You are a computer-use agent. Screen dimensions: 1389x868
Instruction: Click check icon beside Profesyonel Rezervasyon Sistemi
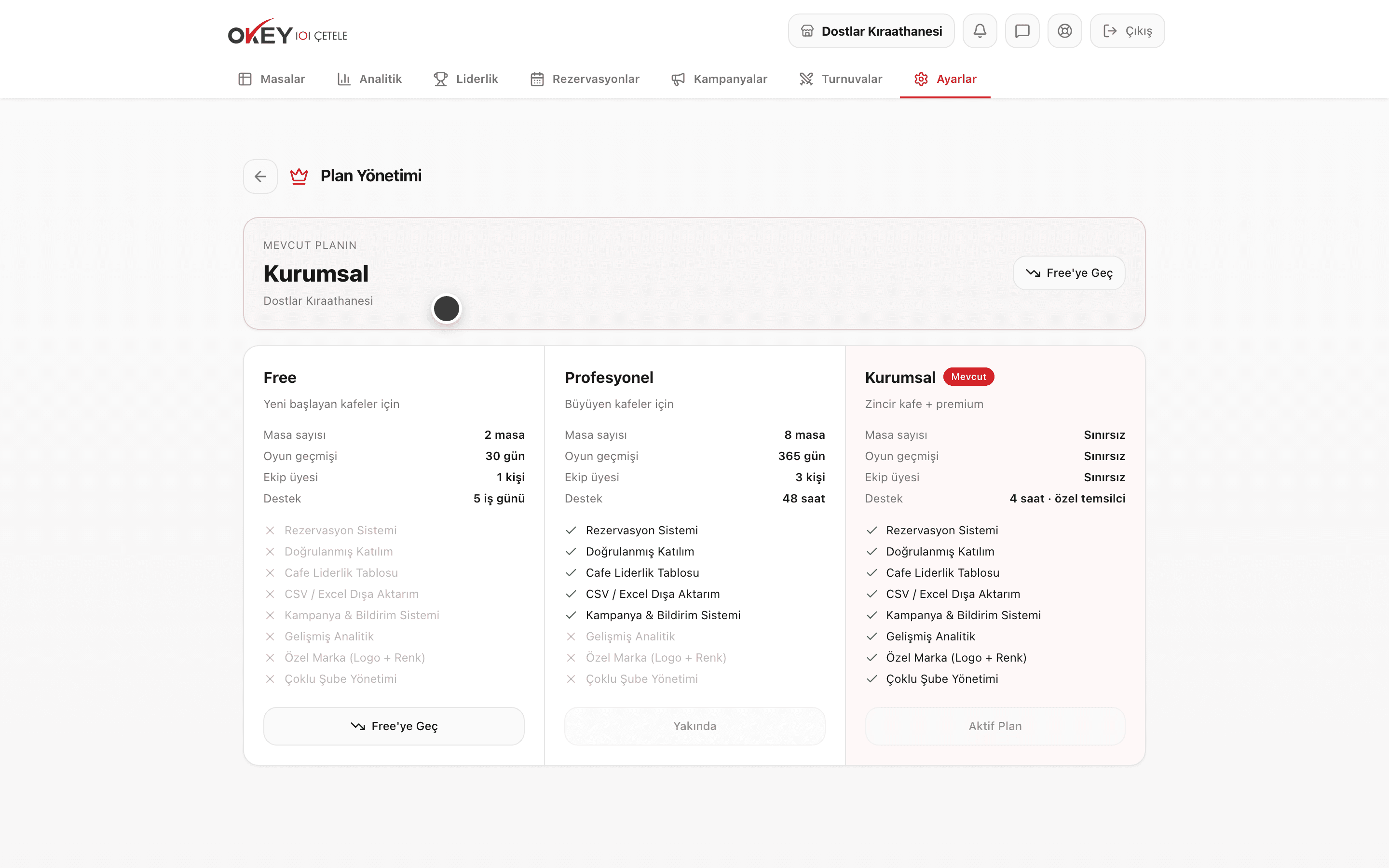571,530
